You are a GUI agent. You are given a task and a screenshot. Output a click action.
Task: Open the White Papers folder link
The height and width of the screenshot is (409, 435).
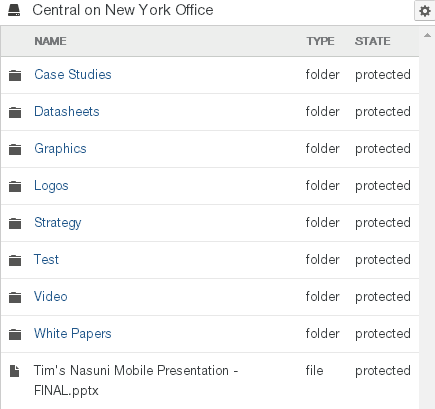73,333
